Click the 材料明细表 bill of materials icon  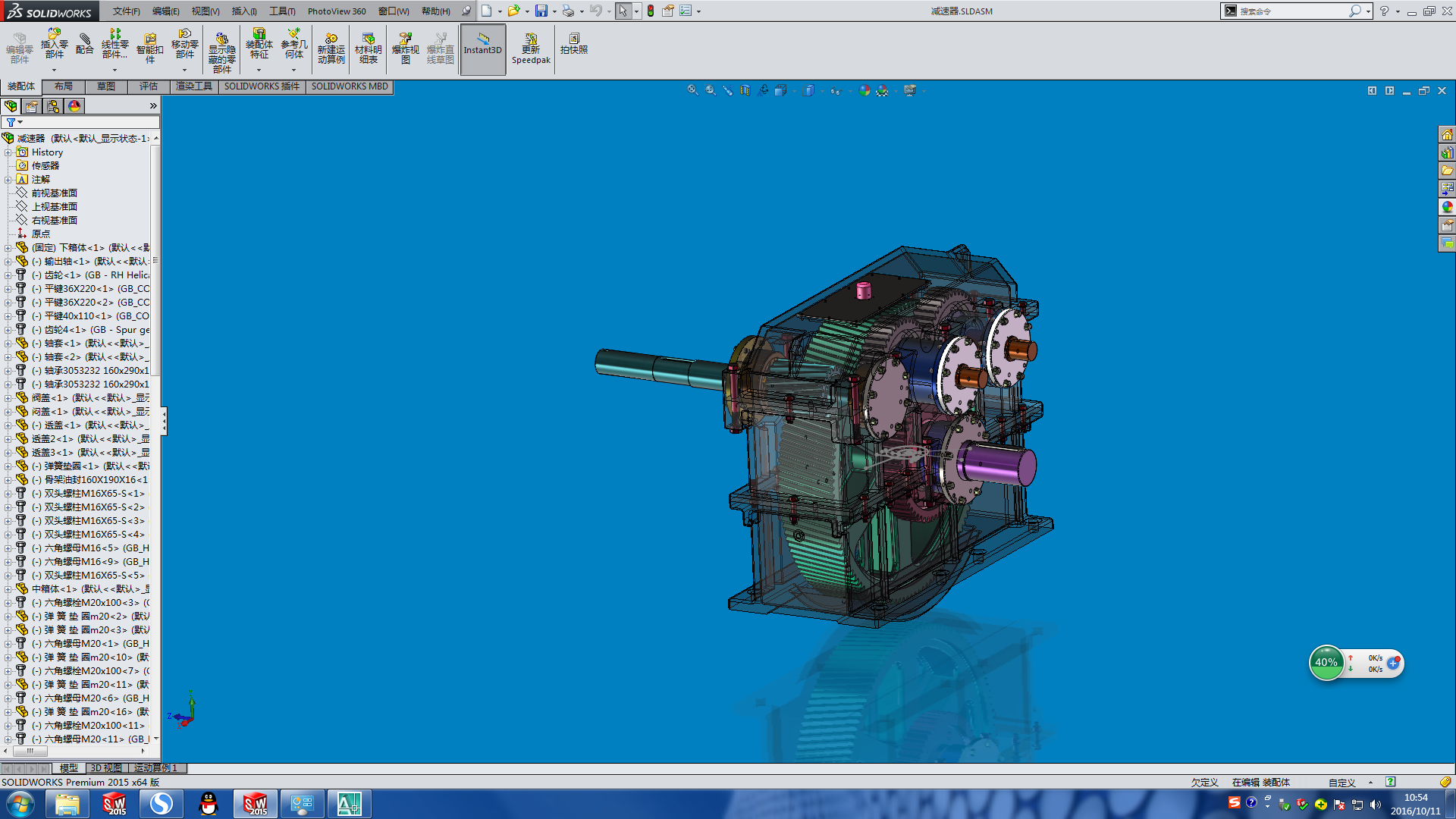[x=368, y=47]
